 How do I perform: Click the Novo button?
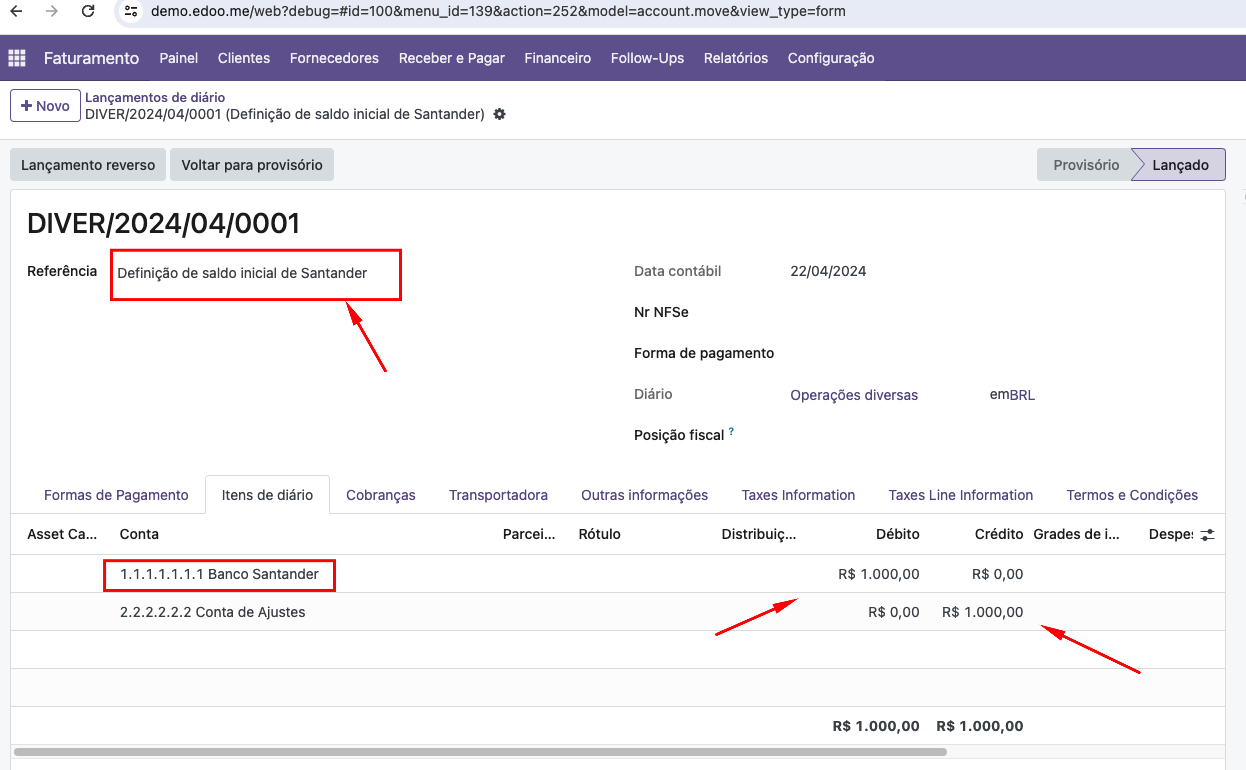click(45, 105)
